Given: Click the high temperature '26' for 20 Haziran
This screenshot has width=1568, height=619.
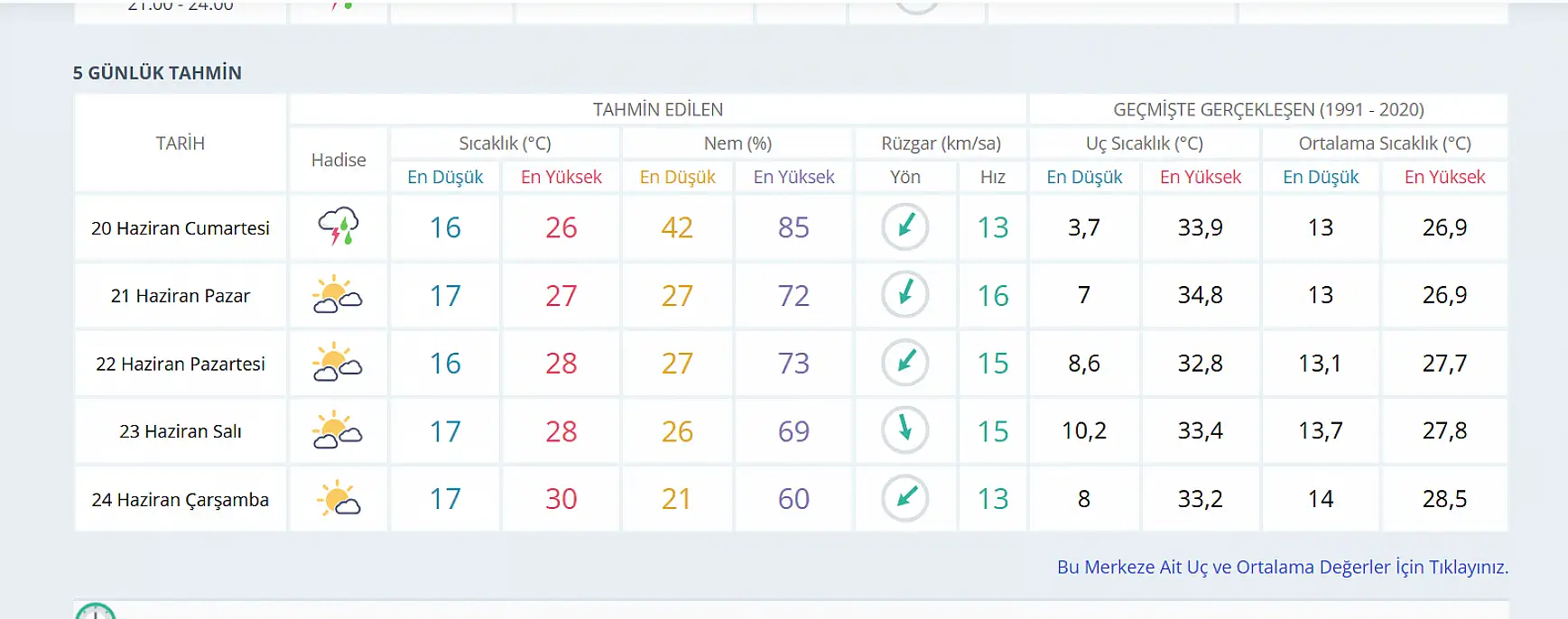Looking at the screenshot, I should [561, 227].
